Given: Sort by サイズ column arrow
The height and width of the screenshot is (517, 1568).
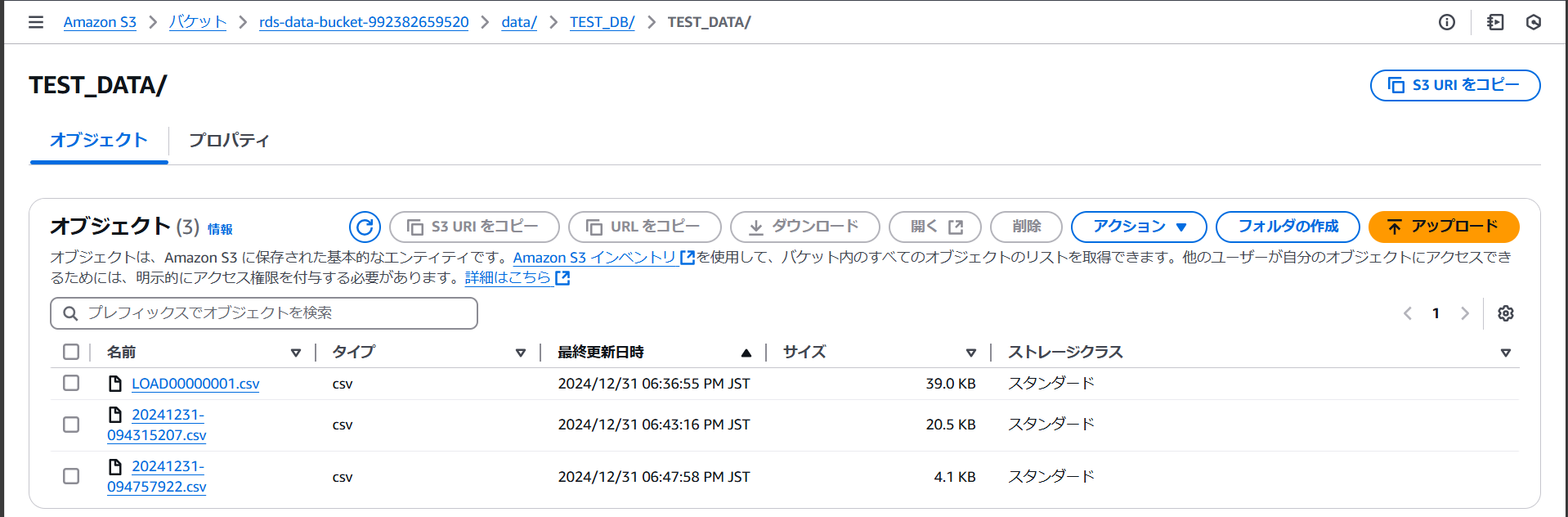Looking at the screenshot, I should coord(970,353).
